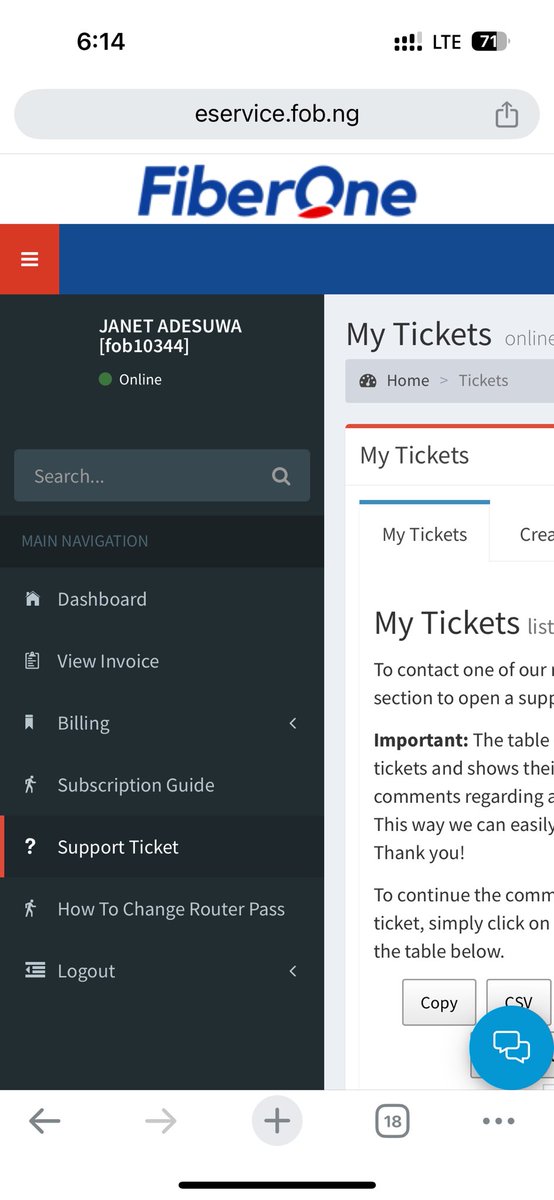Open the tab switcher showing 18
Screen dimensions: 554x1200
[392, 1121]
